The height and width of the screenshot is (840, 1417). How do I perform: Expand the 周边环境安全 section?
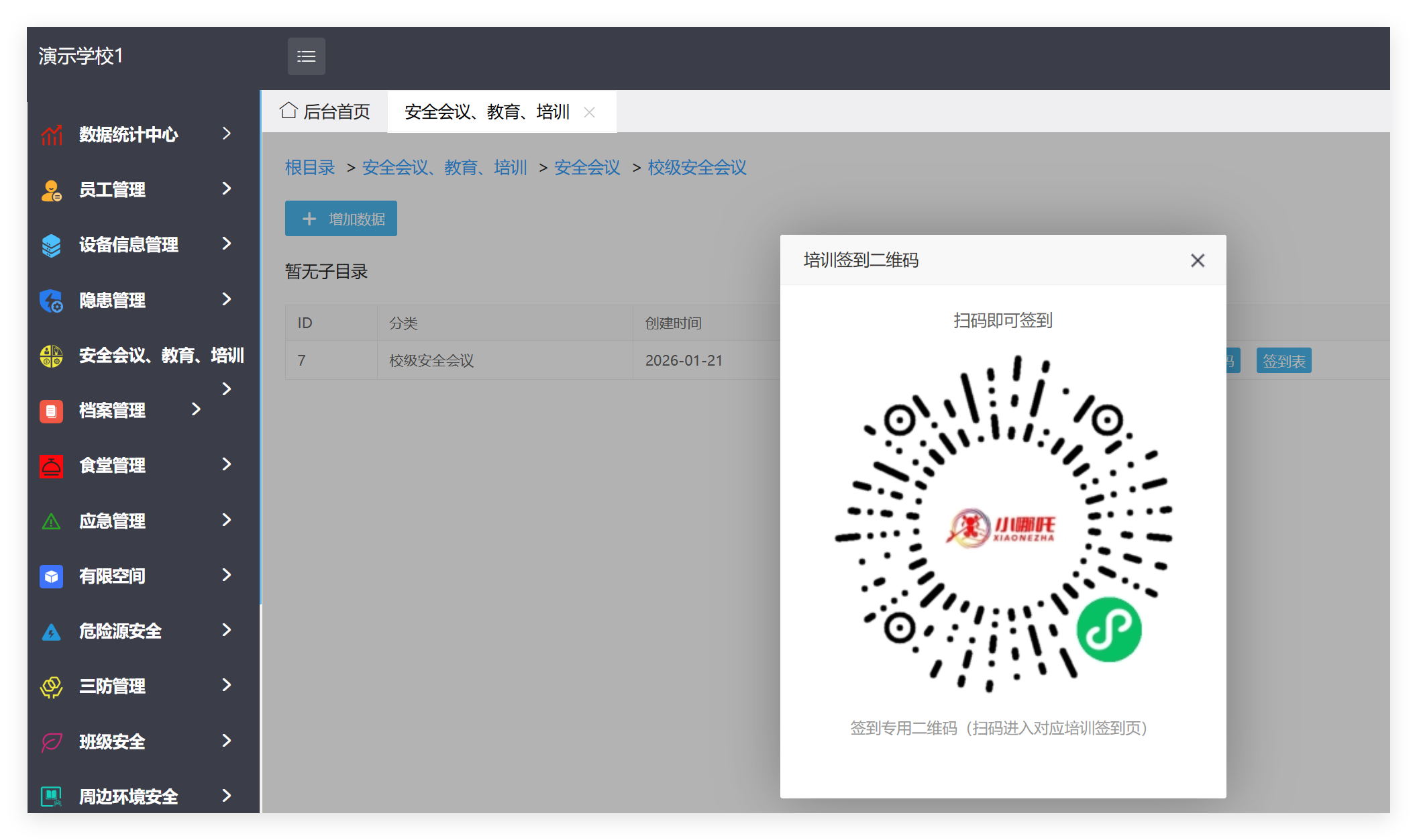pyautogui.click(x=226, y=796)
